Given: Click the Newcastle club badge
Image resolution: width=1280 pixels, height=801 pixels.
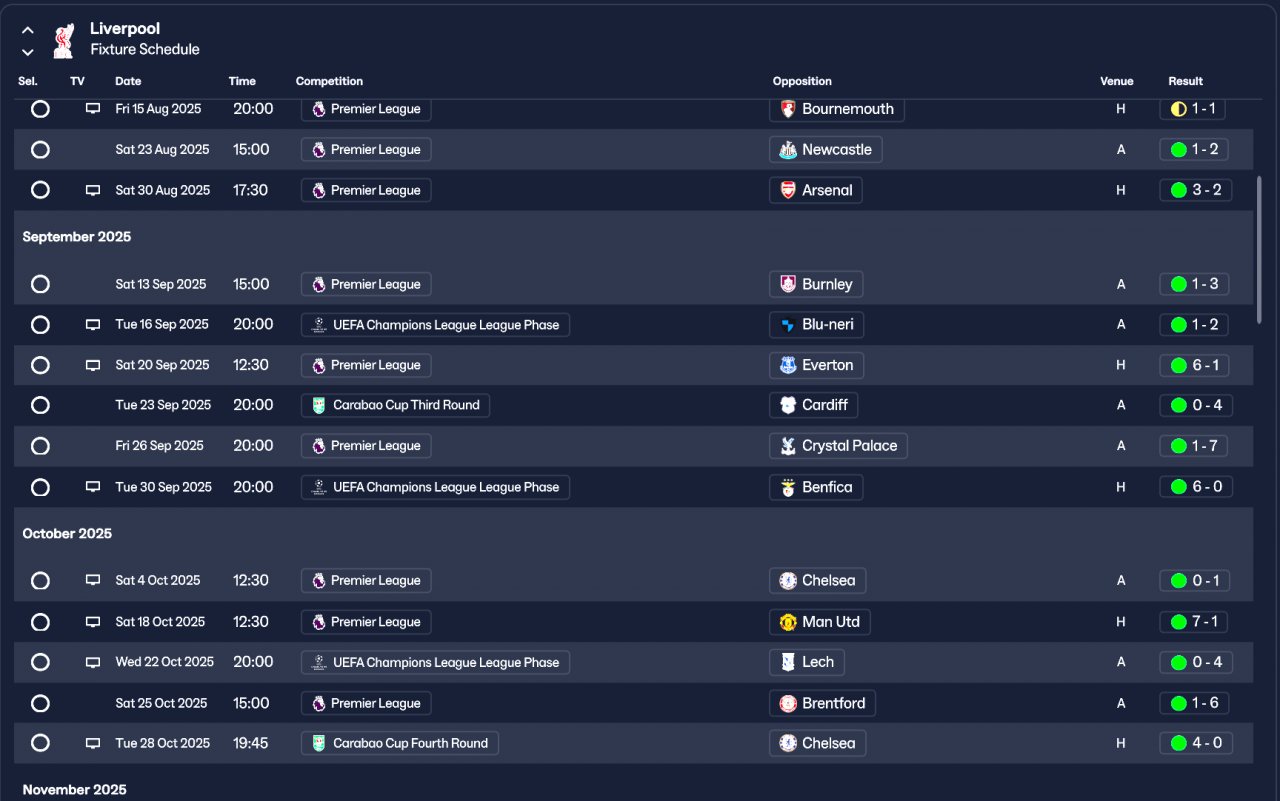Looking at the screenshot, I should [x=788, y=150].
